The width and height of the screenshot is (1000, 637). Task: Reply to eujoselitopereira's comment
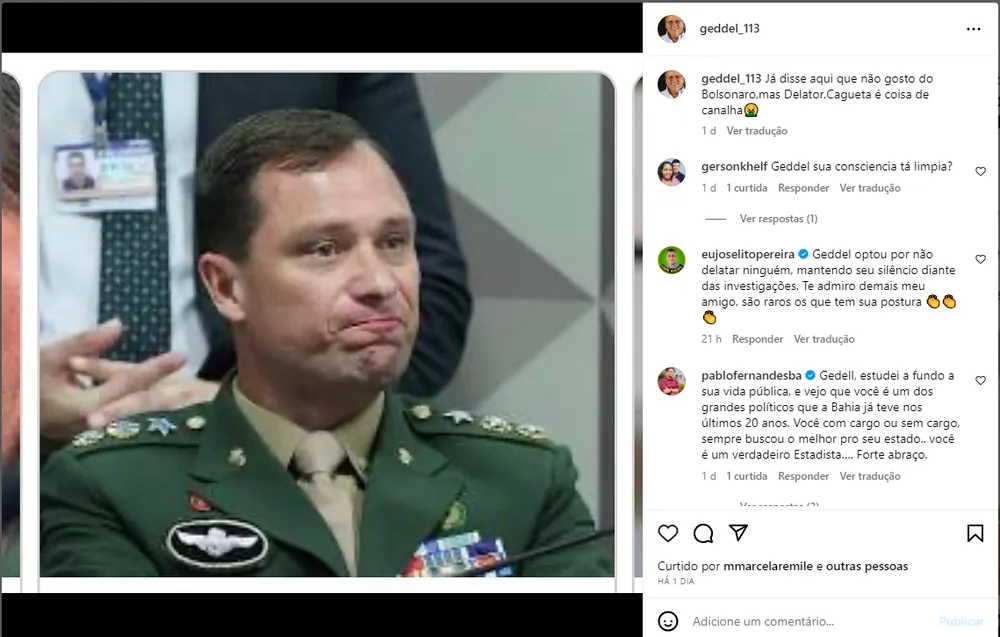click(x=757, y=339)
